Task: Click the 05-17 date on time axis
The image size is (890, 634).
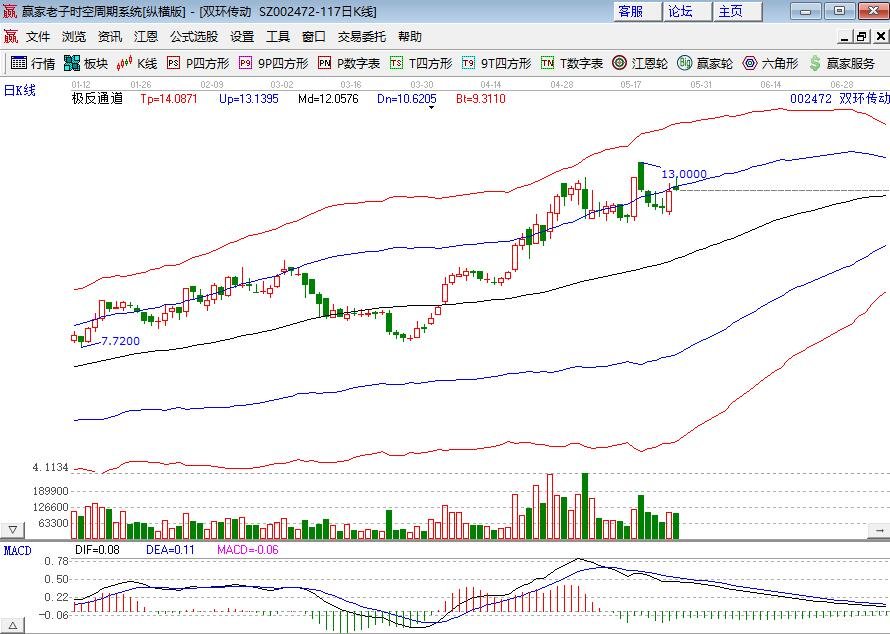Action: tap(631, 85)
